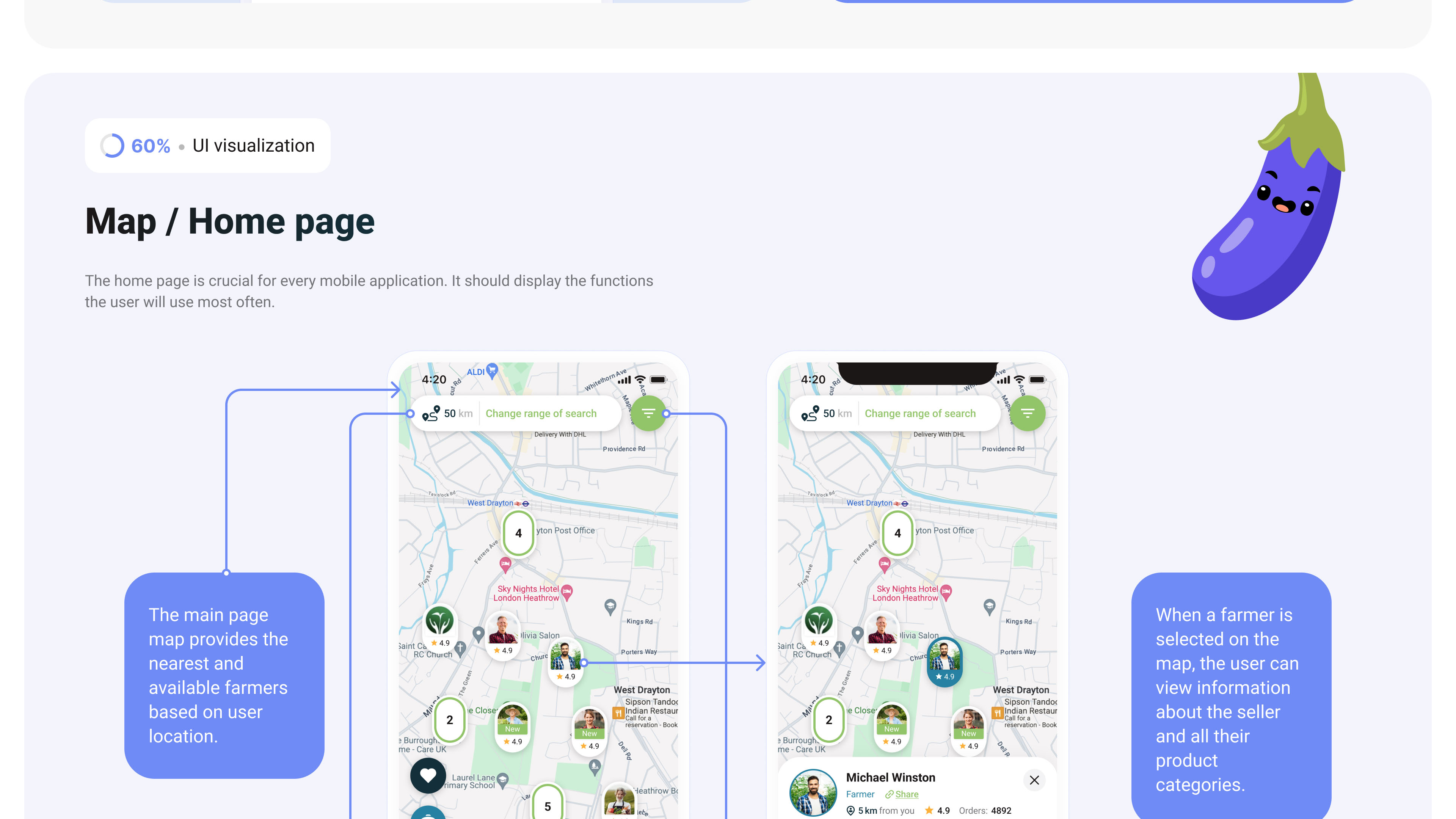Image resolution: width=1456 pixels, height=819 pixels.
Task: Tap the green filter button in right phone
Action: 1028,414
